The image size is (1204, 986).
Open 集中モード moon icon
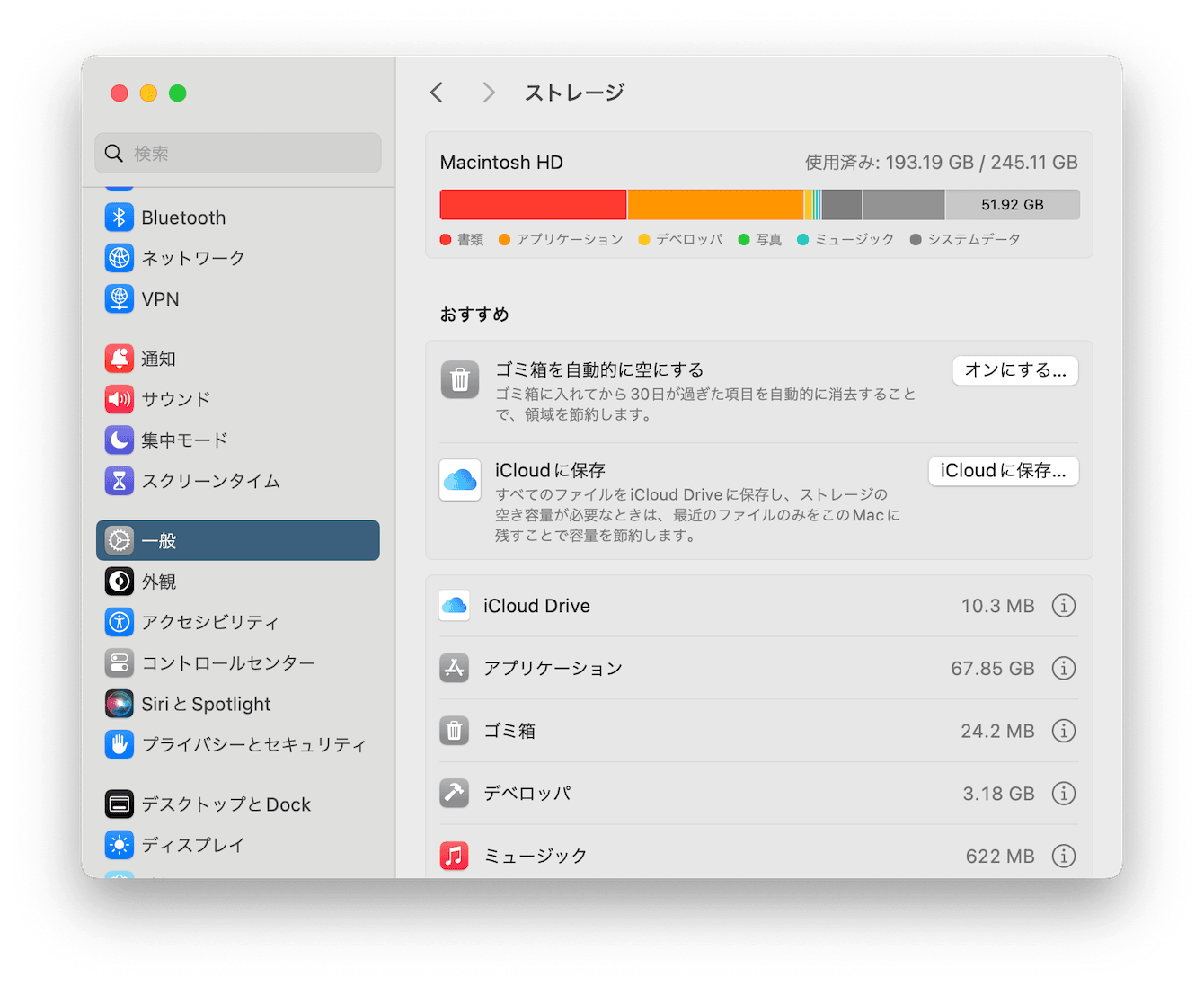pyautogui.click(x=120, y=440)
